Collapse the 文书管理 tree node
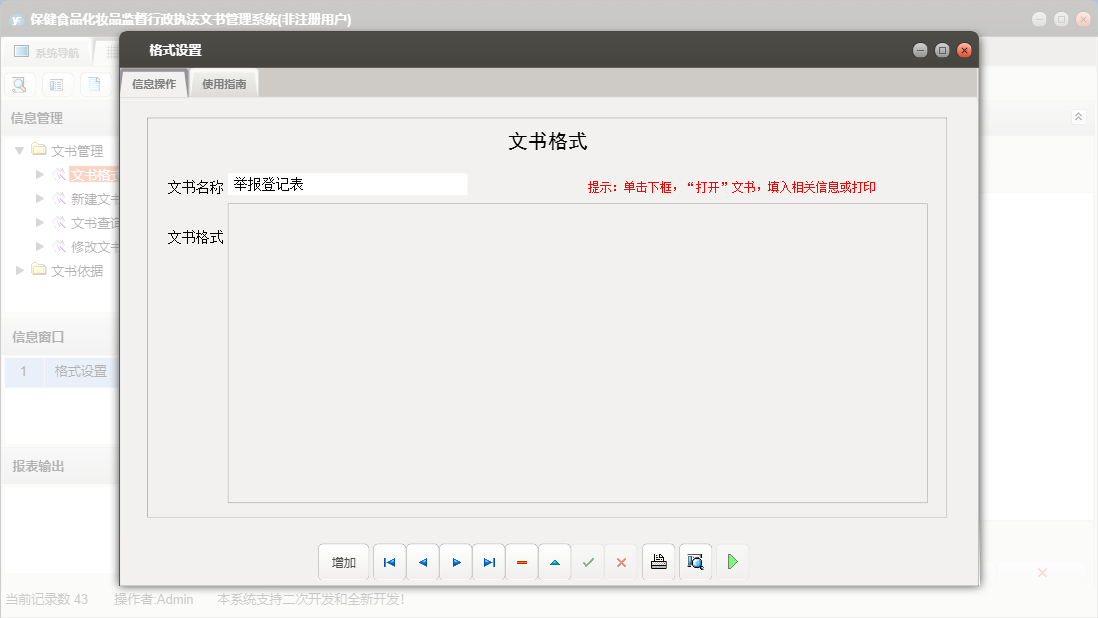The width and height of the screenshot is (1098, 618). tap(19, 151)
